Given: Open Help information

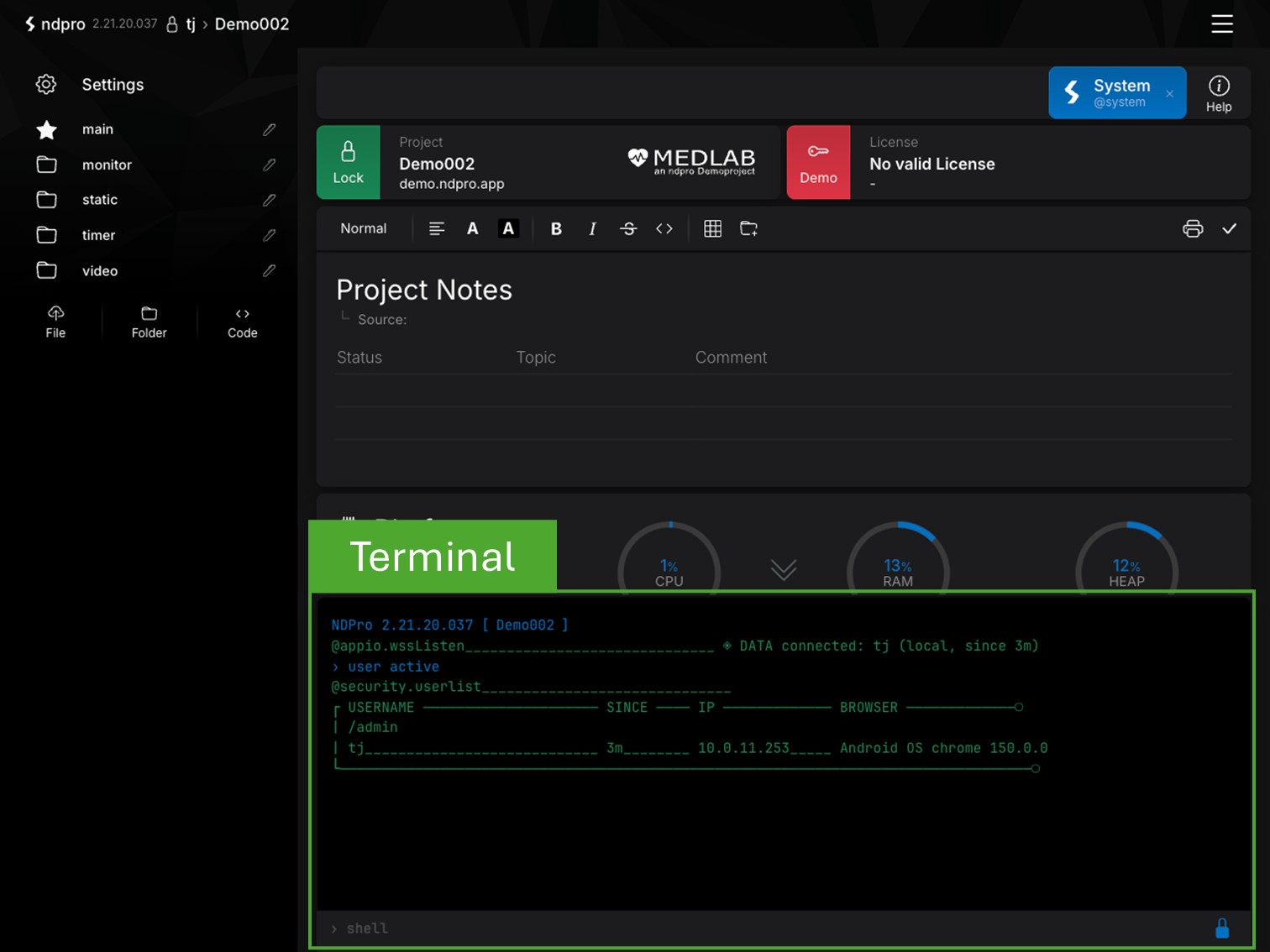Looking at the screenshot, I should tap(1219, 93).
